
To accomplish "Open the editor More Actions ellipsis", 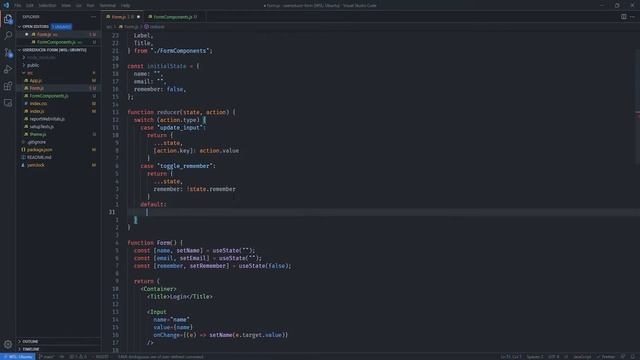I will click(x=633, y=17).
